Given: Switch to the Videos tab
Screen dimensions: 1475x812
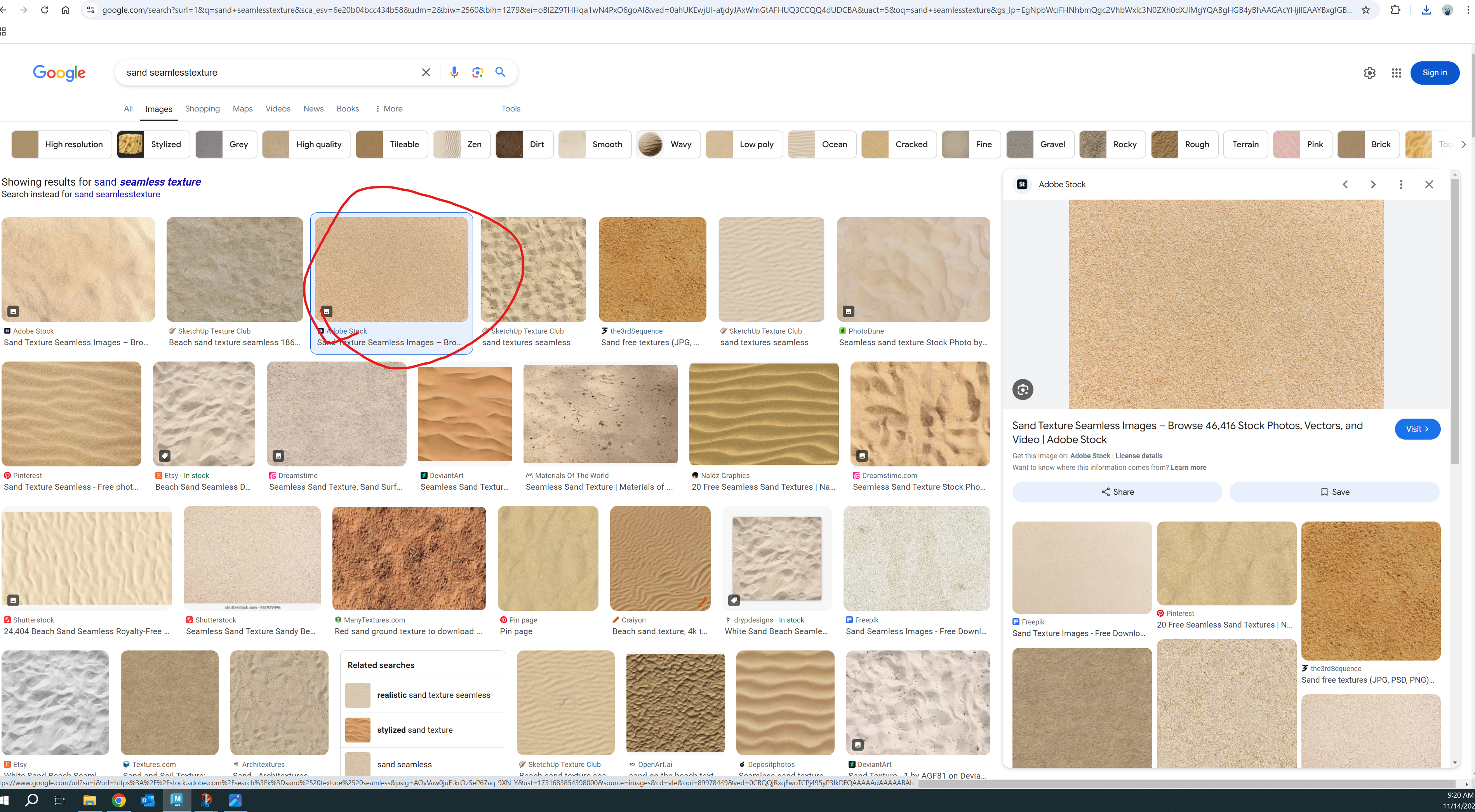Looking at the screenshot, I should tap(278, 109).
